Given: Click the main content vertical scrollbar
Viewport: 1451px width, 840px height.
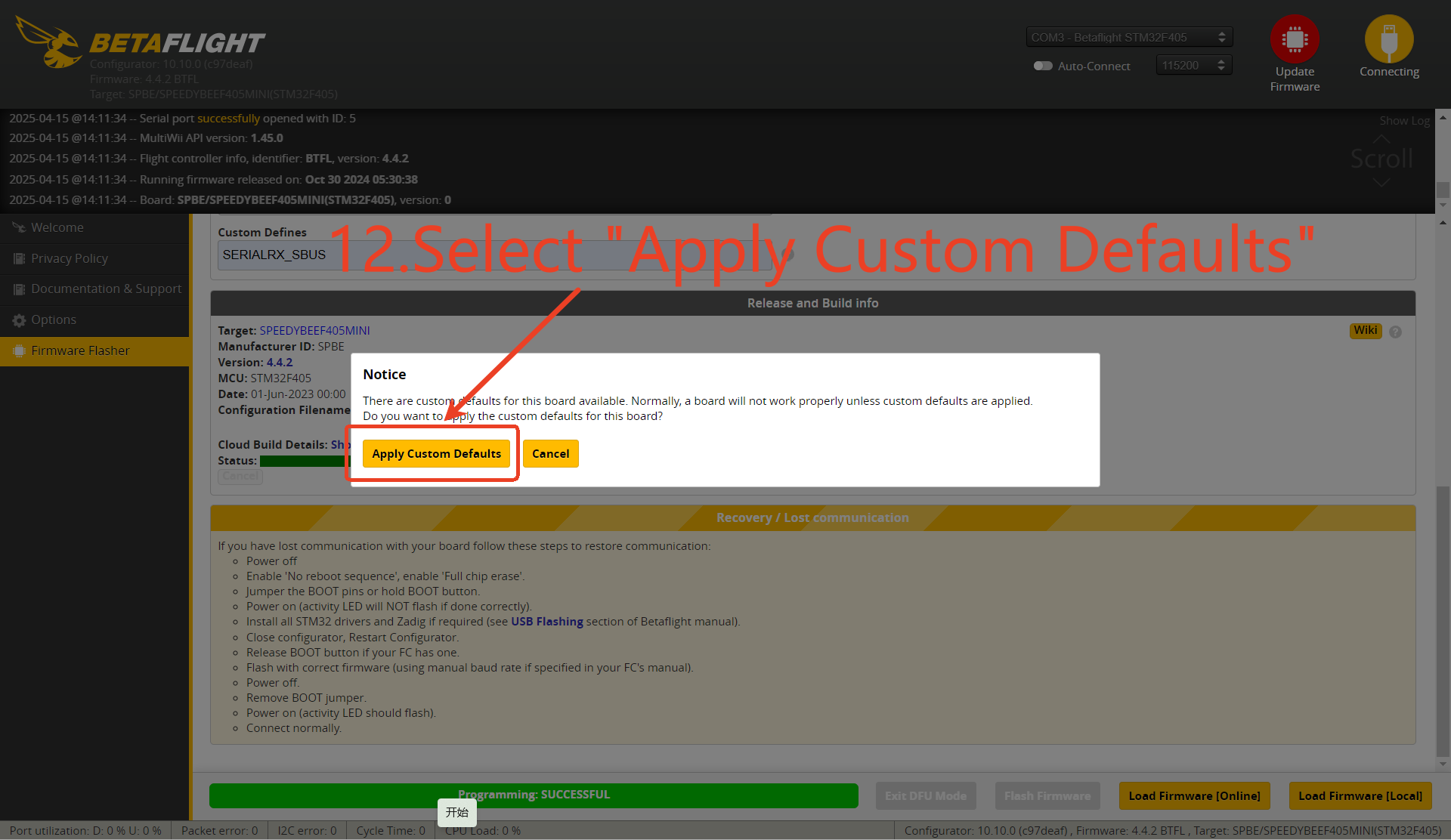Looking at the screenshot, I should coord(1443,621).
